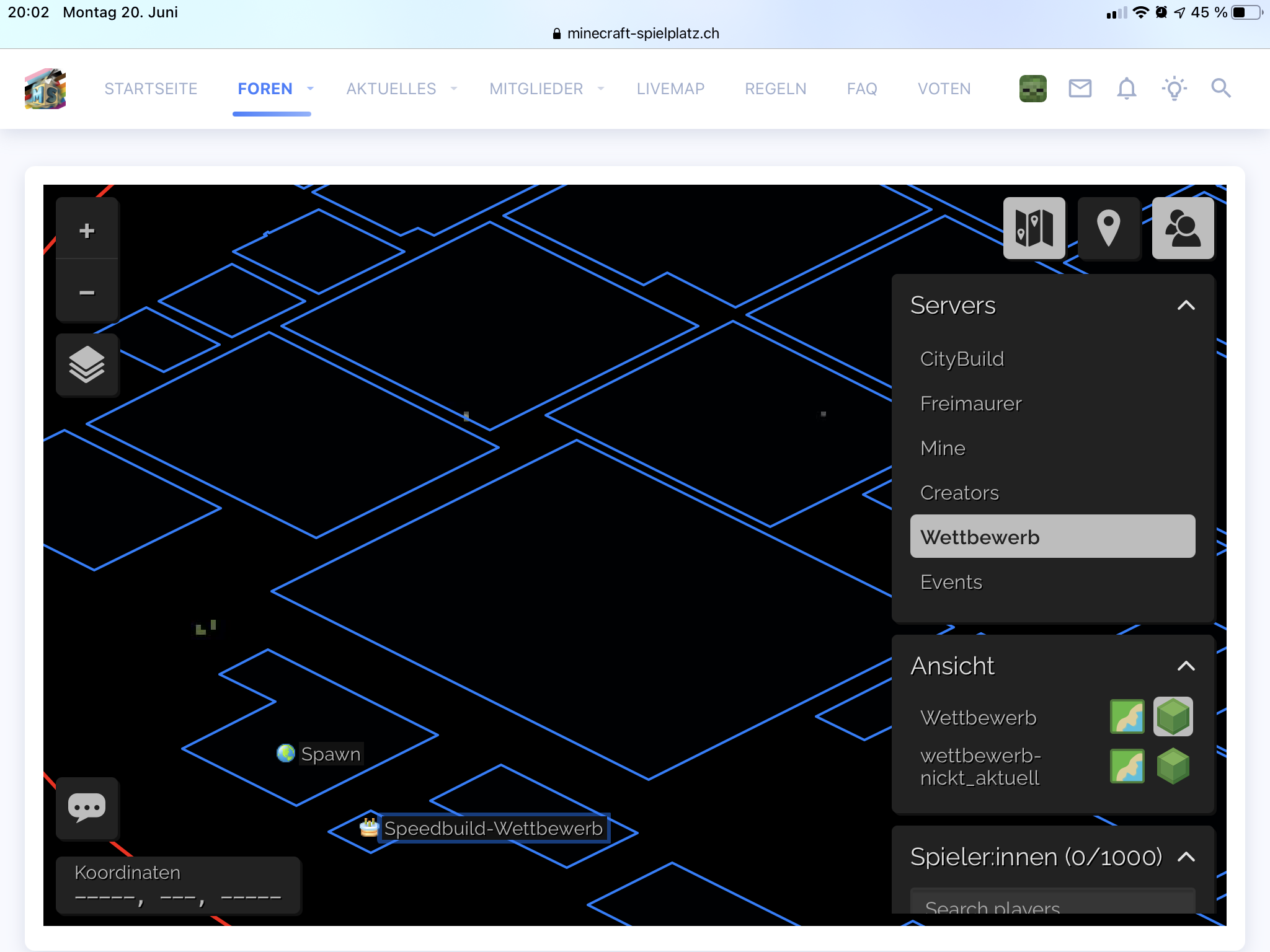Collapse the Servers section
1270x952 pixels.
tap(1186, 306)
